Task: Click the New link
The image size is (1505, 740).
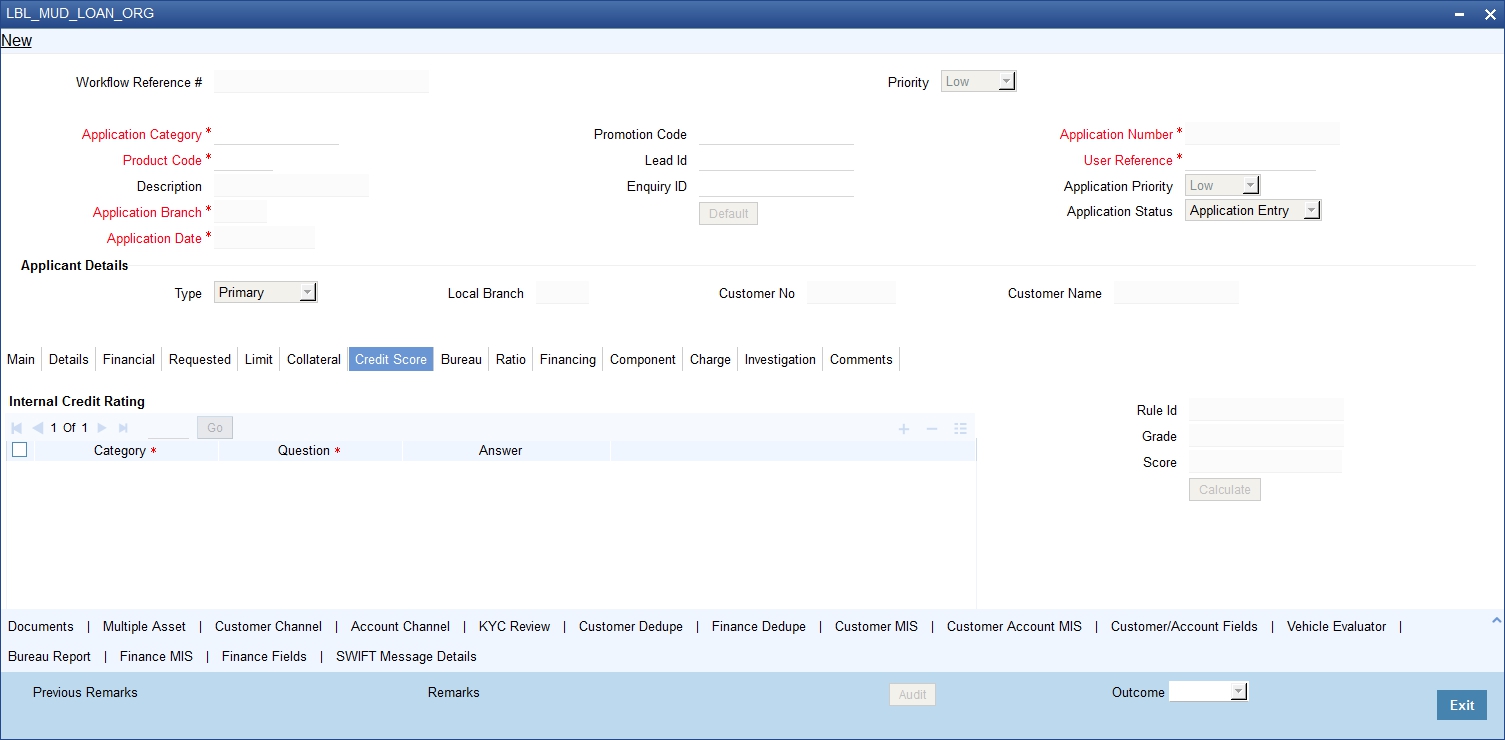Action: pos(16,41)
